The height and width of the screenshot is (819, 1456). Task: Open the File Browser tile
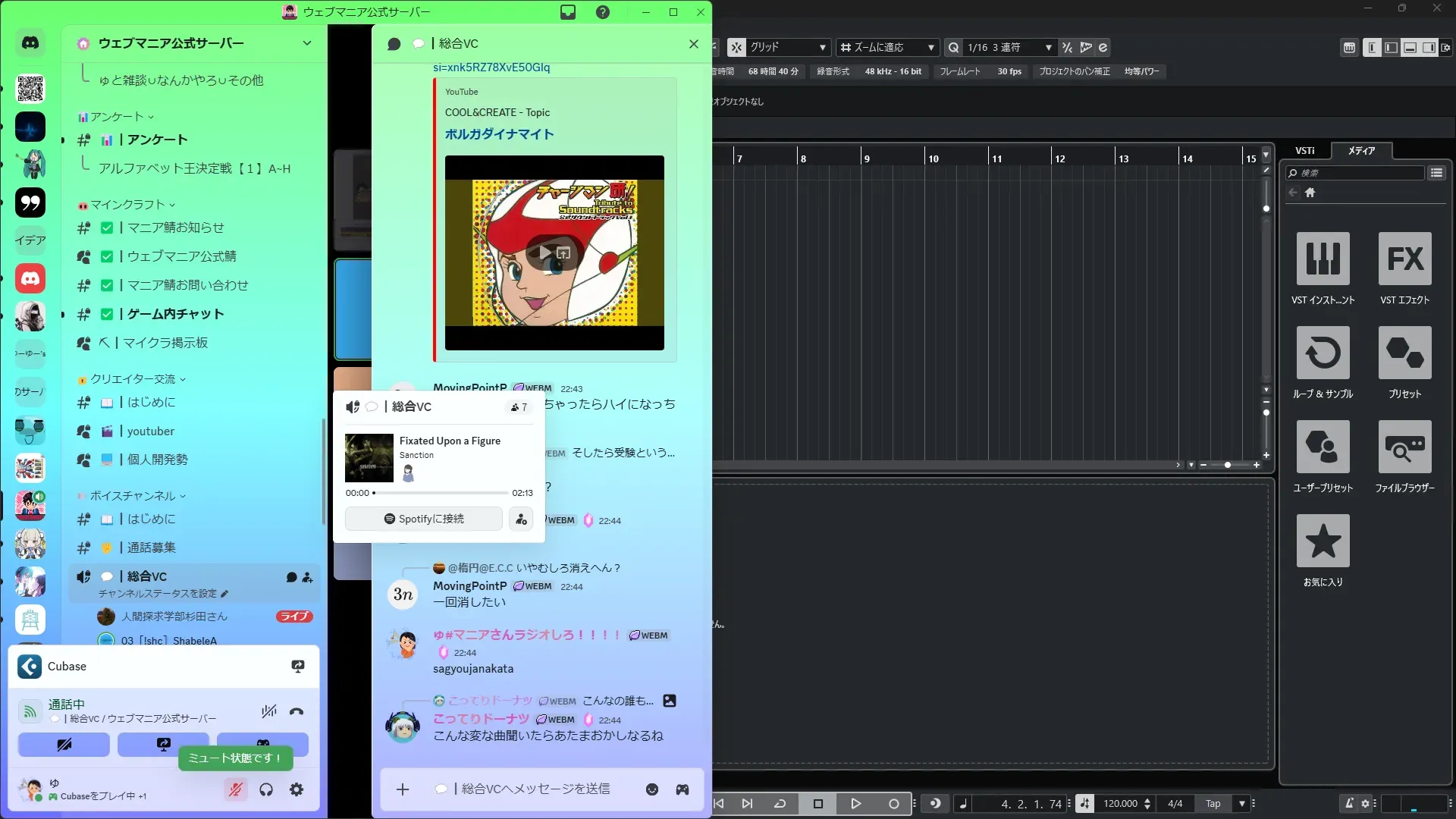click(x=1404, y=447)
